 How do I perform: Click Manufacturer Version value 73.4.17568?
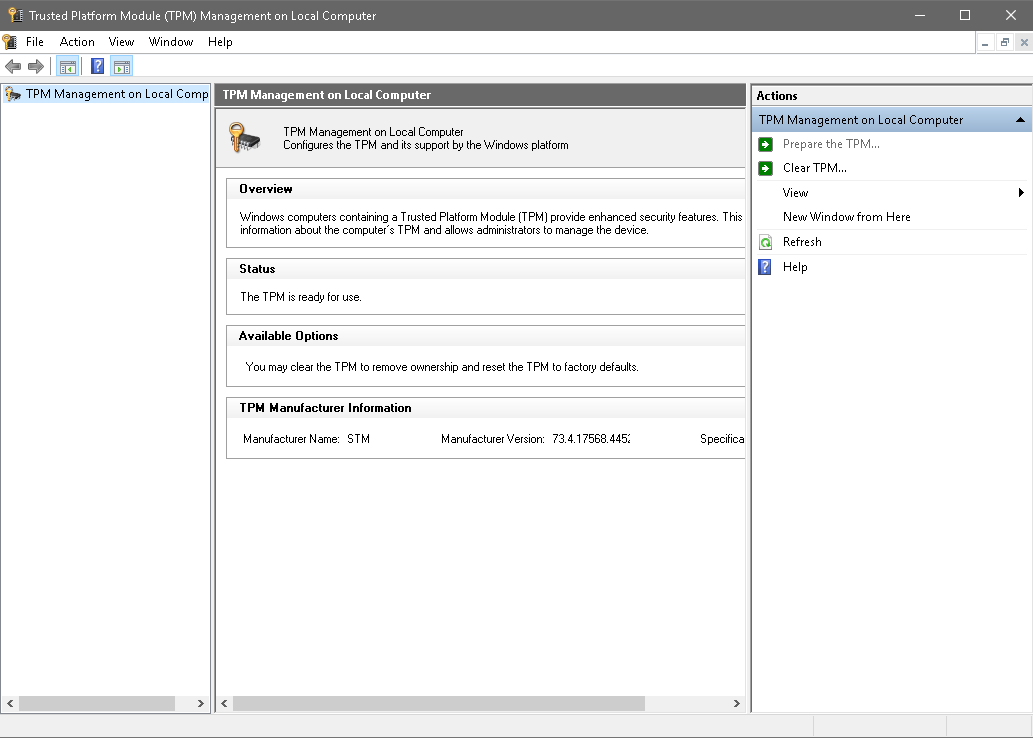pyautogui.click(x=591, y=439)
